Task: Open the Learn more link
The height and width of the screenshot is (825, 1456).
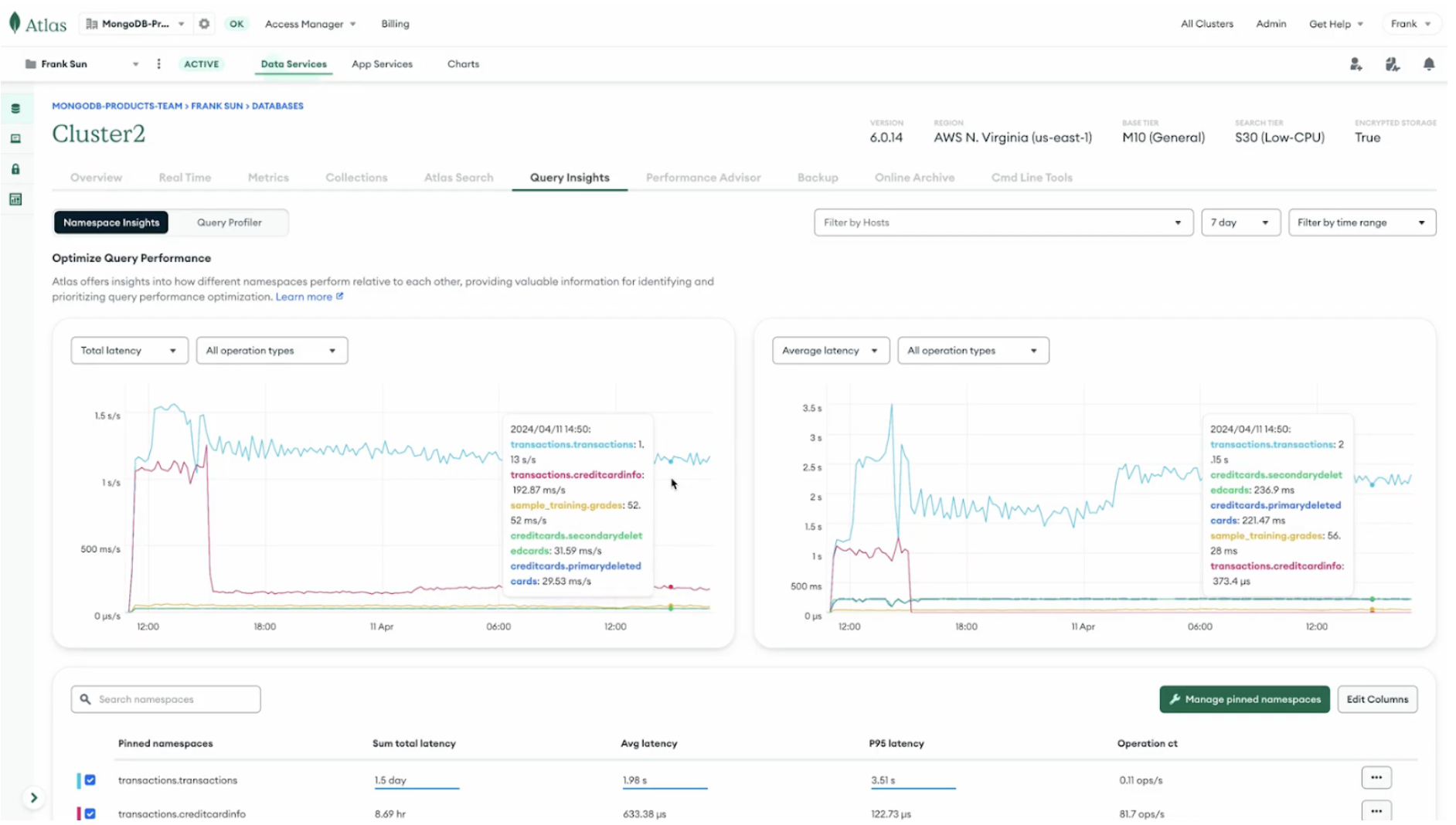Action: click(303, 296)
